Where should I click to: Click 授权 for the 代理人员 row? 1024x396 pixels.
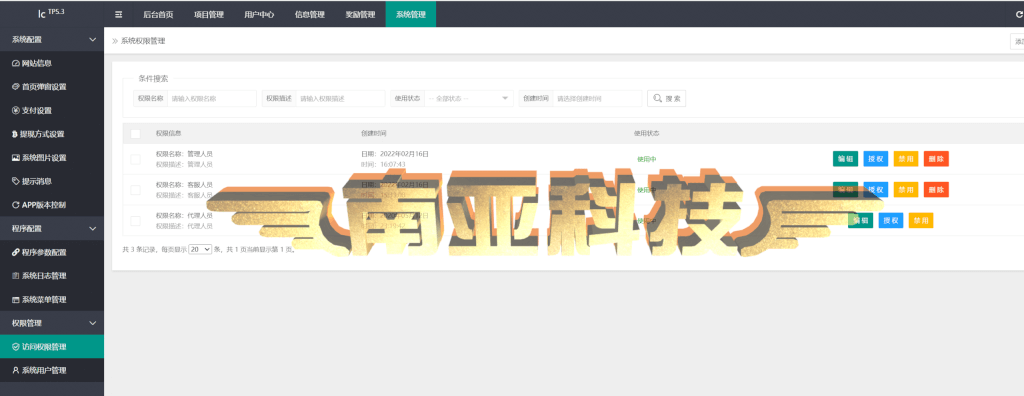point(891,220)
